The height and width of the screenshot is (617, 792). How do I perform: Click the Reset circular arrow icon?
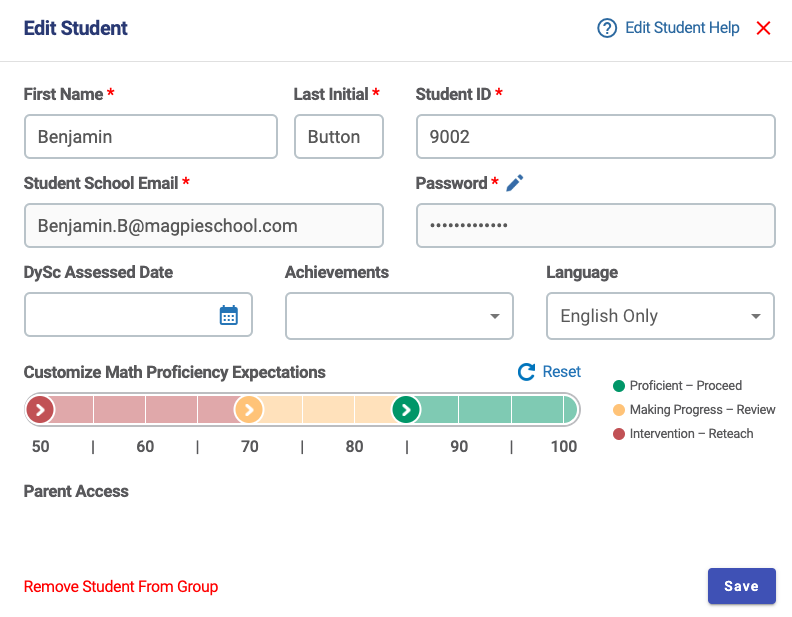pyautogui.click(x=526, y=372)
